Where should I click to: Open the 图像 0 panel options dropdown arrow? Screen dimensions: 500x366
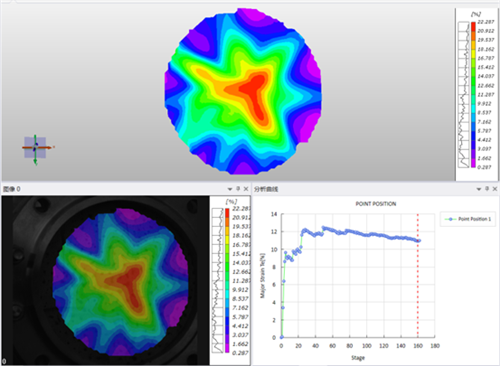(230, 189)
